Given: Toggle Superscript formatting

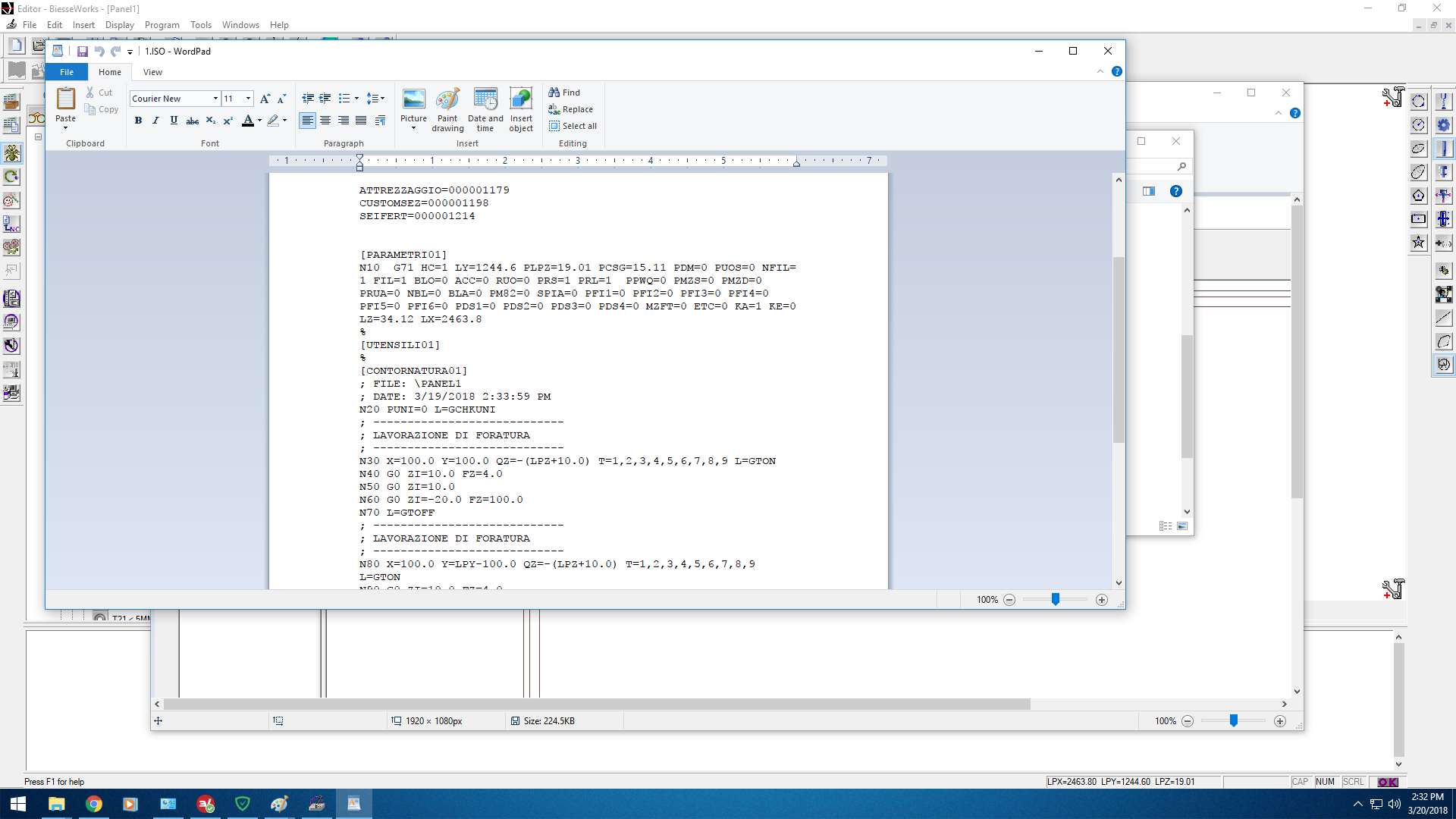Looking at the screenshot, I should (x=227, y=121).
